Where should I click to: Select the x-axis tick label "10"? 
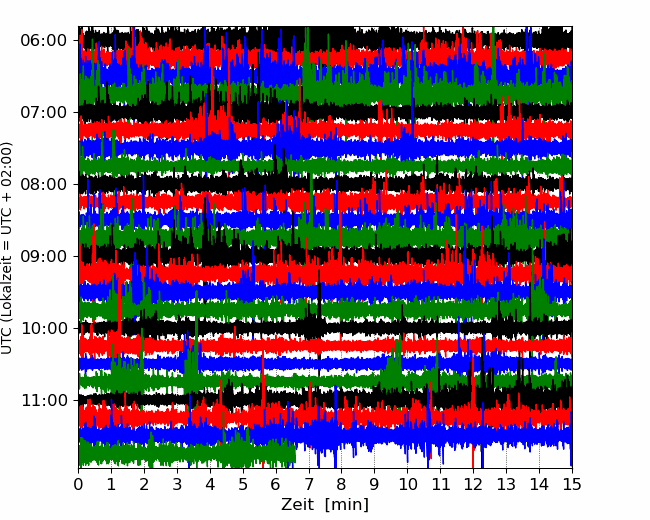pos(407,484)
